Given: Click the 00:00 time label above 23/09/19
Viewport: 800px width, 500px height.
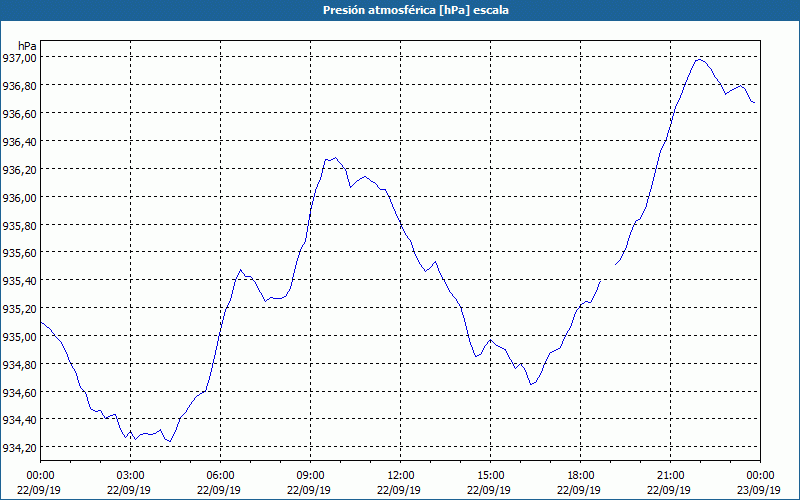Looking at the screenshot, I should click(760, 476).
